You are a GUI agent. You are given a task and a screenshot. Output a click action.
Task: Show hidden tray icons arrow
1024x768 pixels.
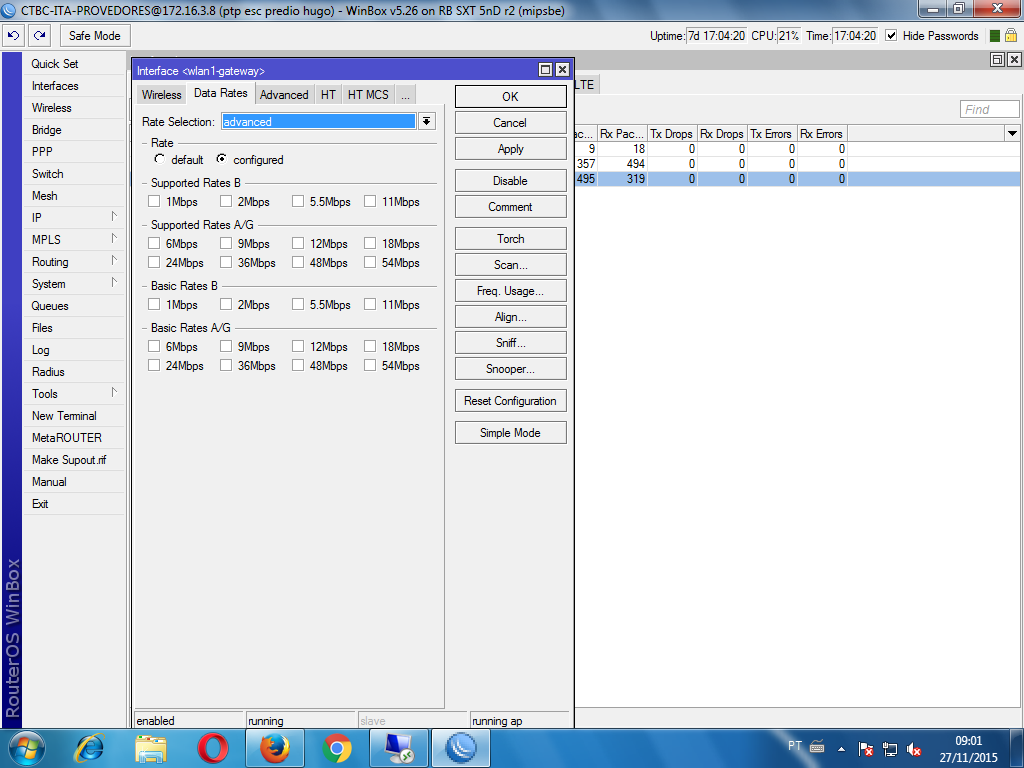[842, 750]
